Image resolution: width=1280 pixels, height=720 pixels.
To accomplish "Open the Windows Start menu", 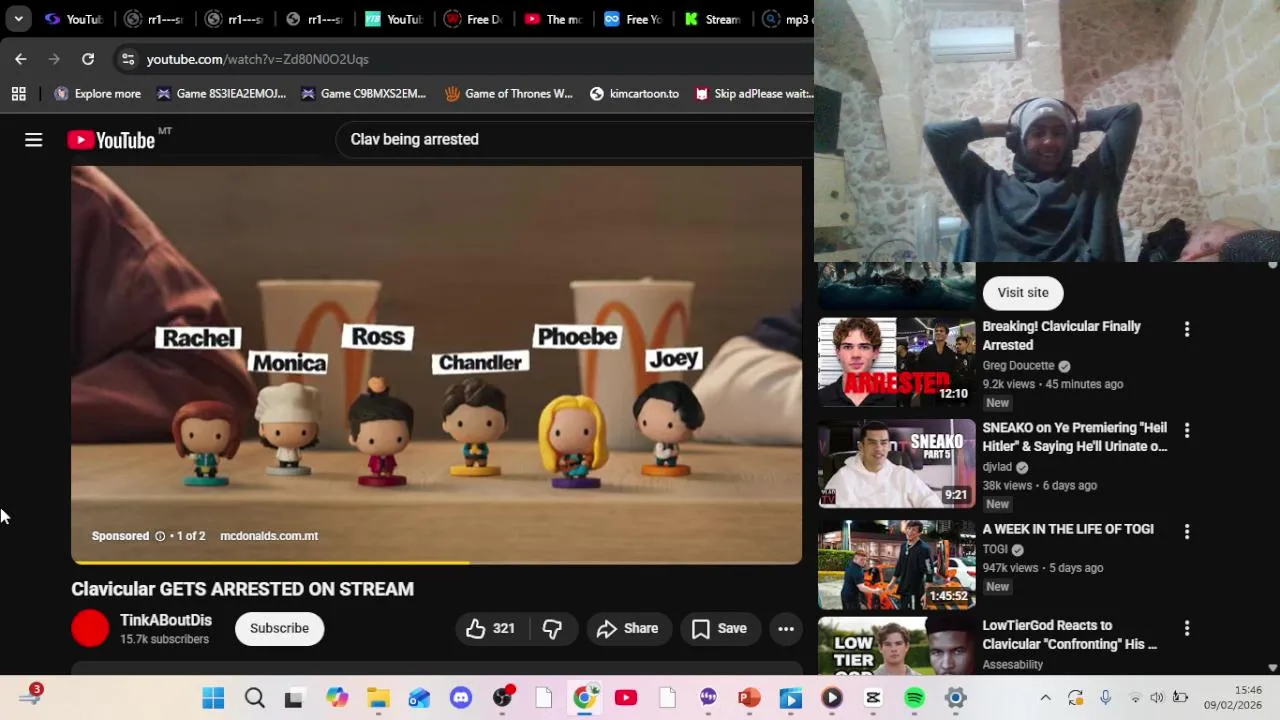I will (213, 697).
